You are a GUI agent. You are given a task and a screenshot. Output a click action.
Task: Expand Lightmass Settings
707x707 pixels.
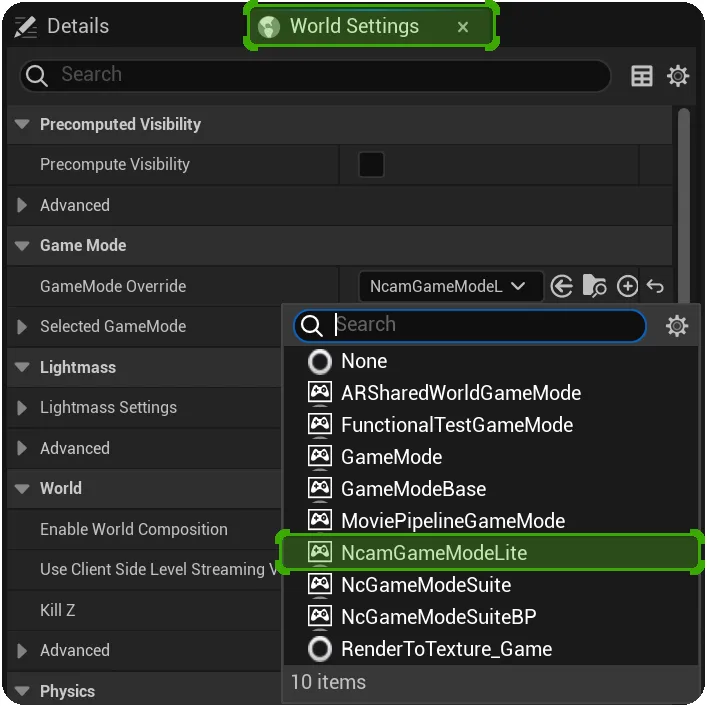(22, 408)
